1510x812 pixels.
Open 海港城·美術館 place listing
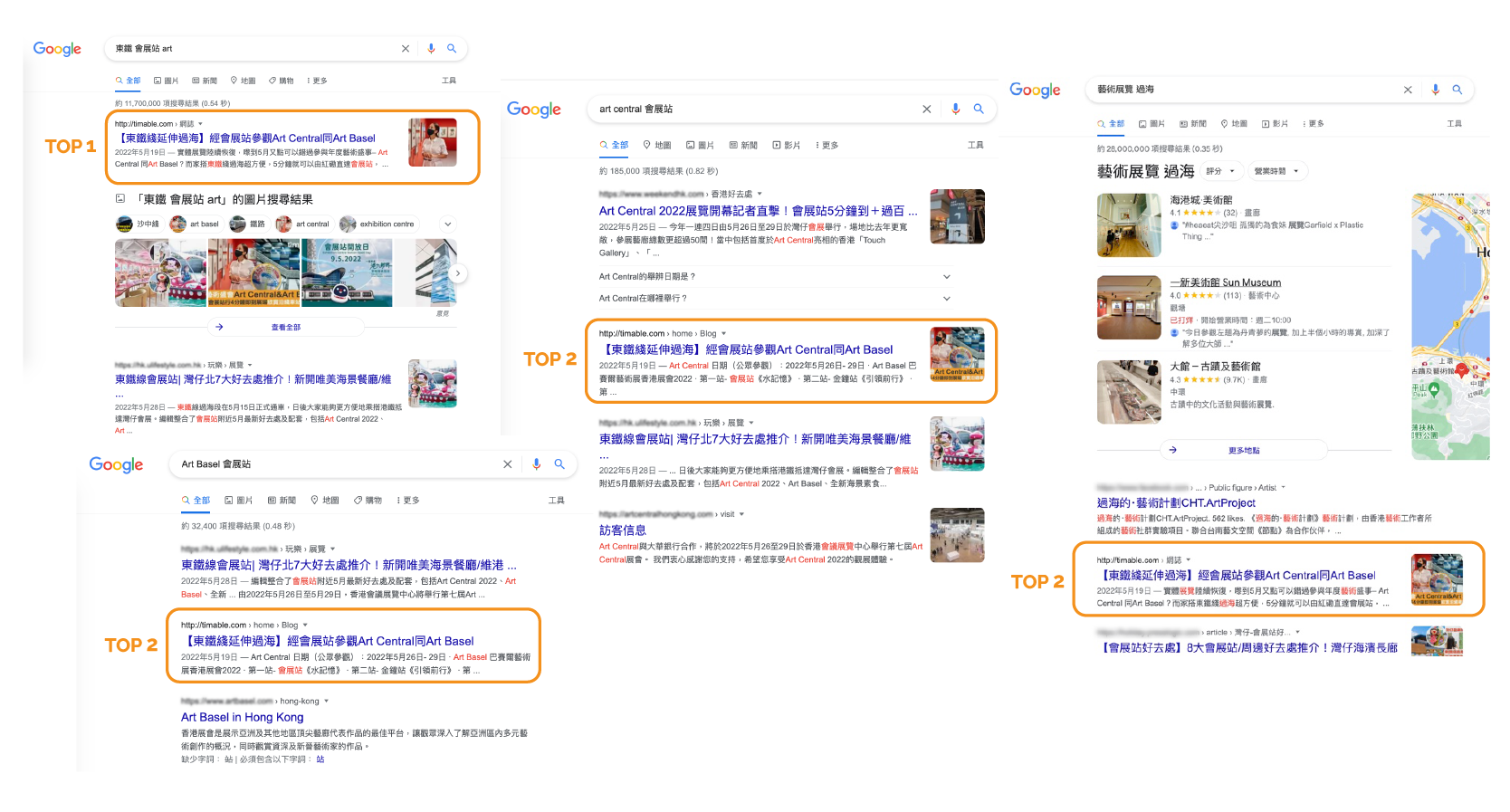pyautogui.click(x=1201, y=200)
